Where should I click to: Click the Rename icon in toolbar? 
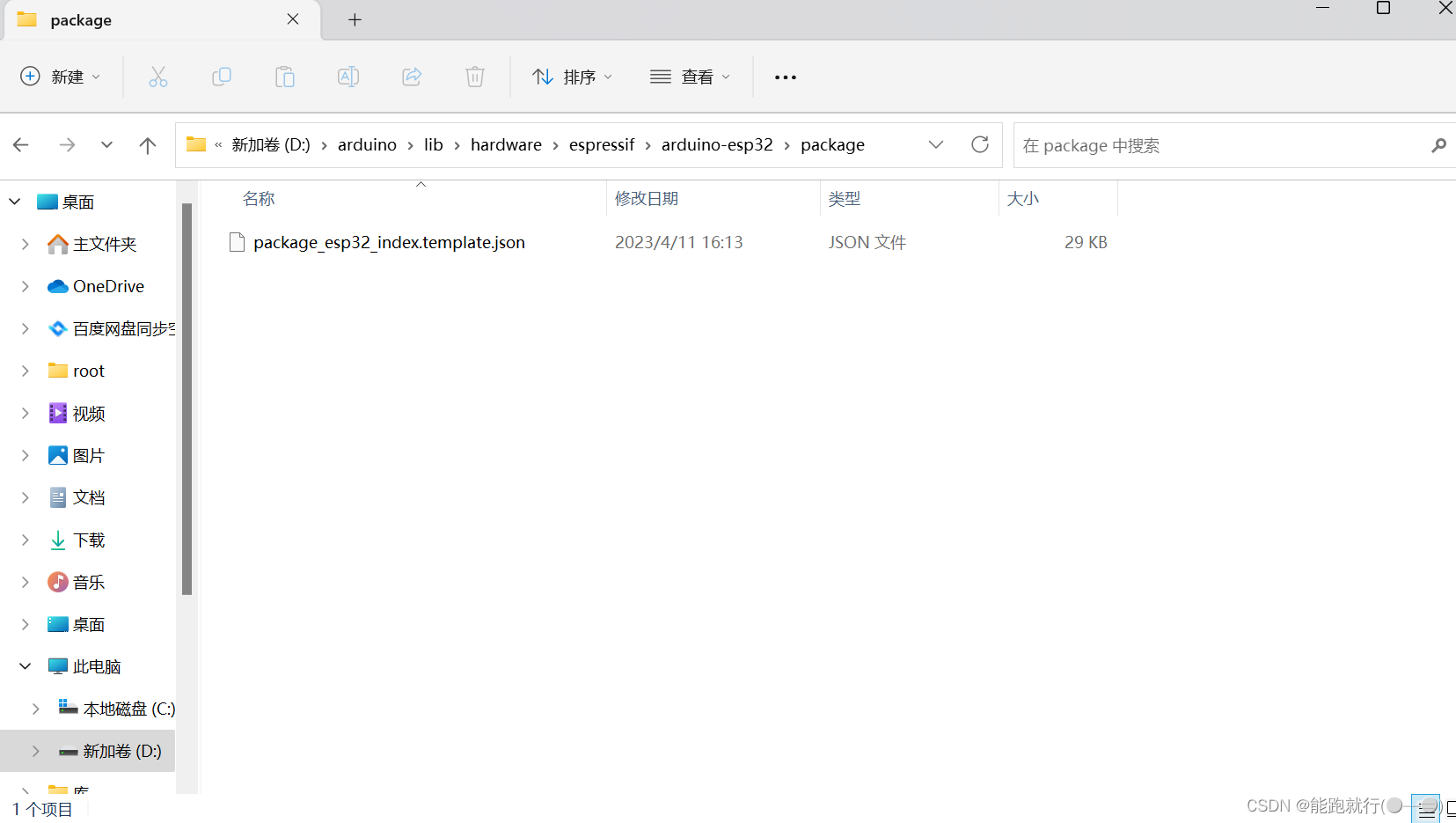point(348,77)
